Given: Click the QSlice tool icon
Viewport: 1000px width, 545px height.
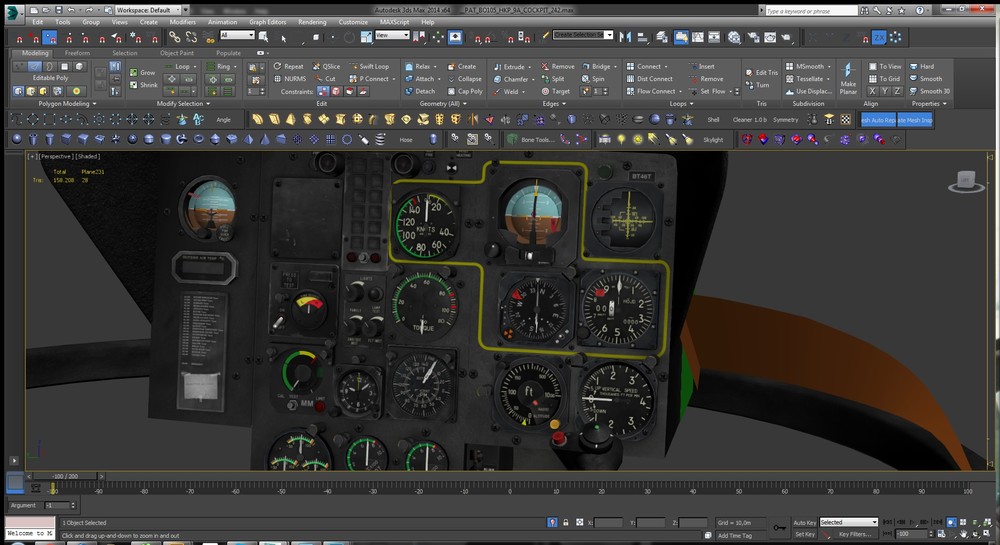Looking at the screenshot, I should 314,67.
